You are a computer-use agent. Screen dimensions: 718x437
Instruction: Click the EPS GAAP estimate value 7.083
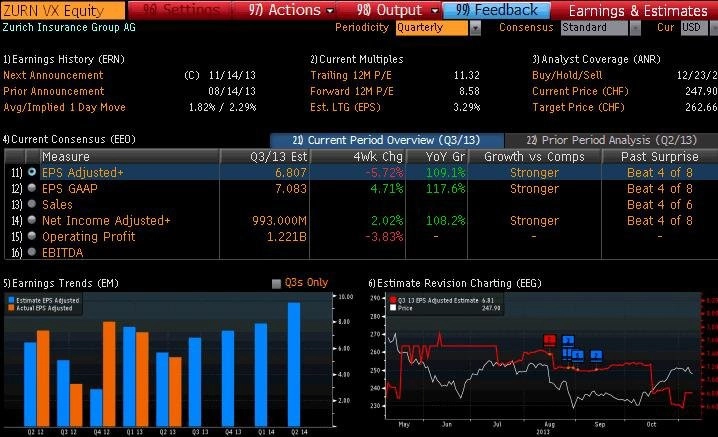click(x=291, y=189)
